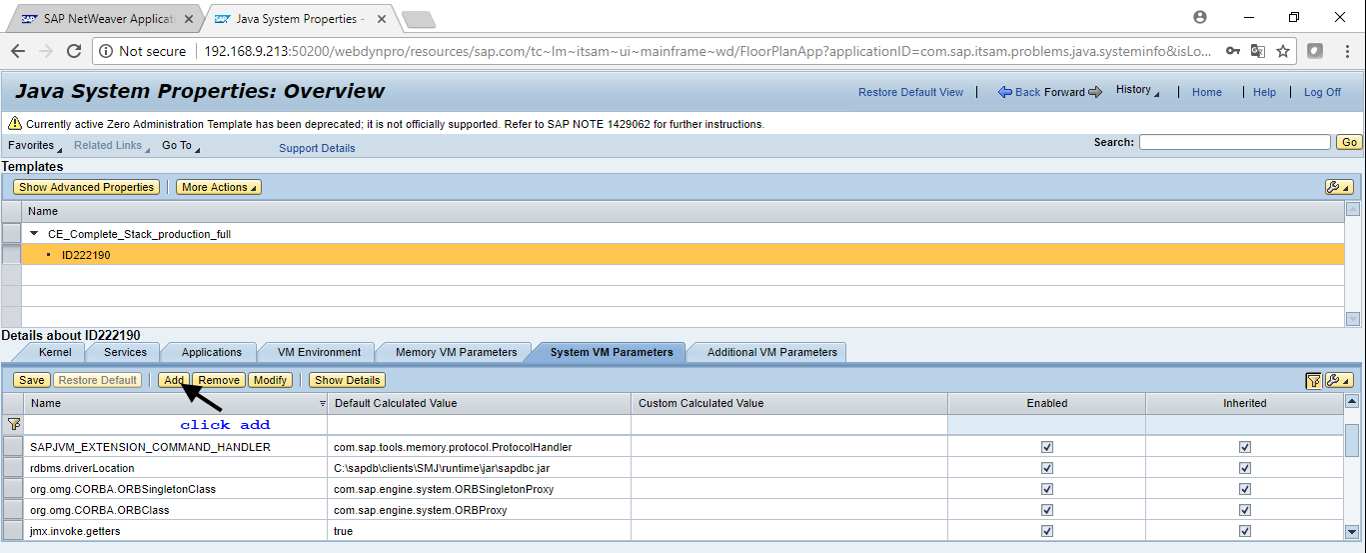The height and width of the screenshot is (553, 1366).
Task: Toggle Enabled checkbox for SAPJVM_EXTENSION_COMMAND_HANDLER
Action: coord(1047,447)
